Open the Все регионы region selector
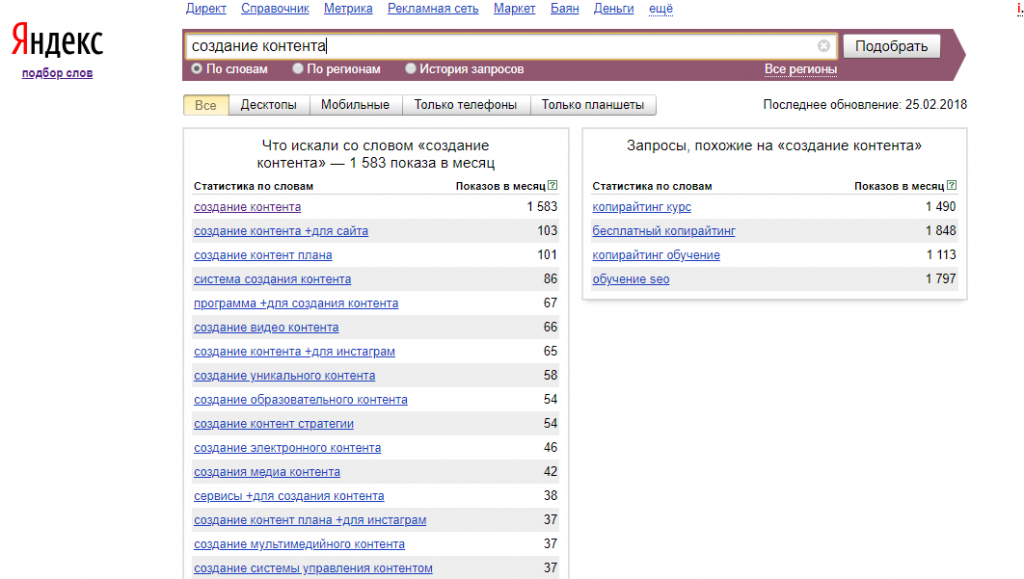The image size is (1024, 579). pos(801,69)
